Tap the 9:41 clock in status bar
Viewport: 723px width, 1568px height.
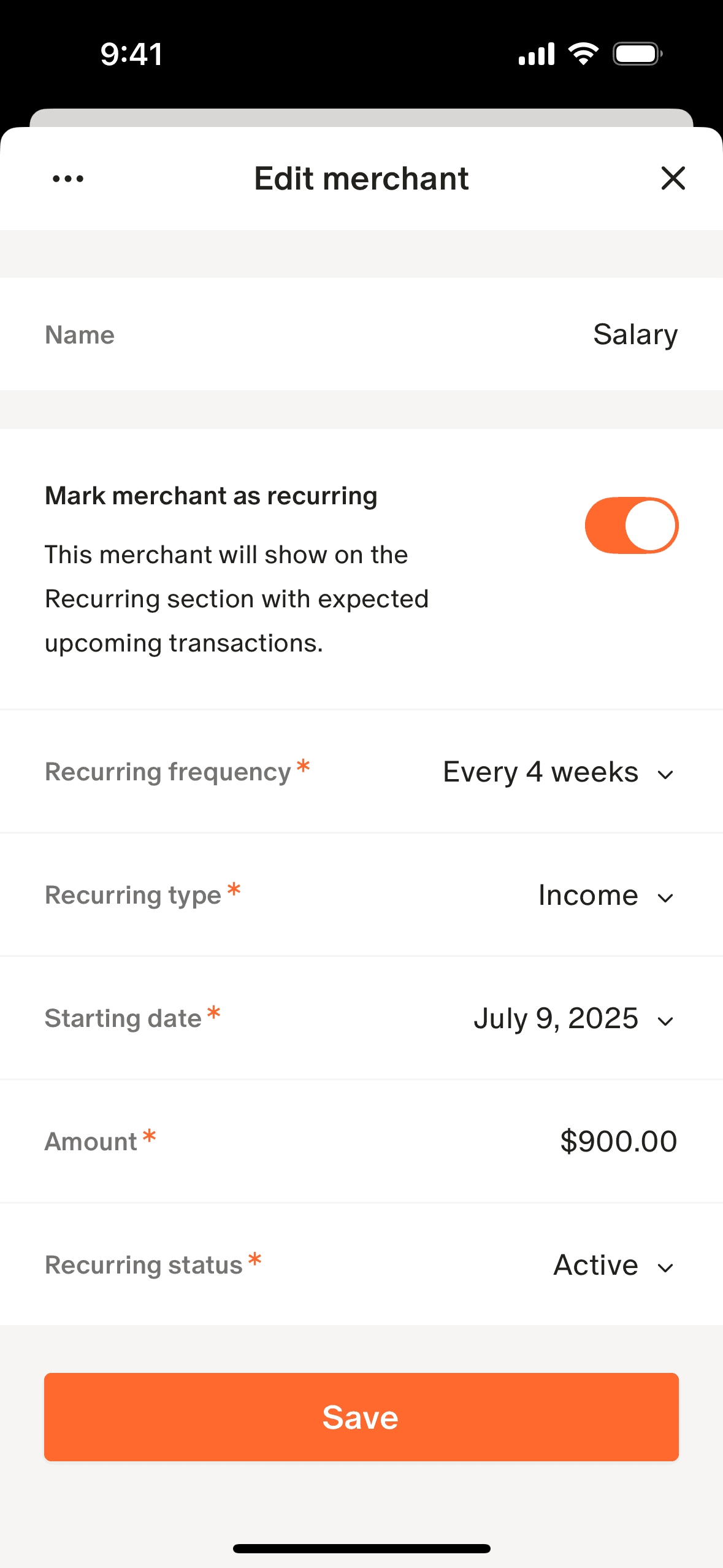pos(132,54)
